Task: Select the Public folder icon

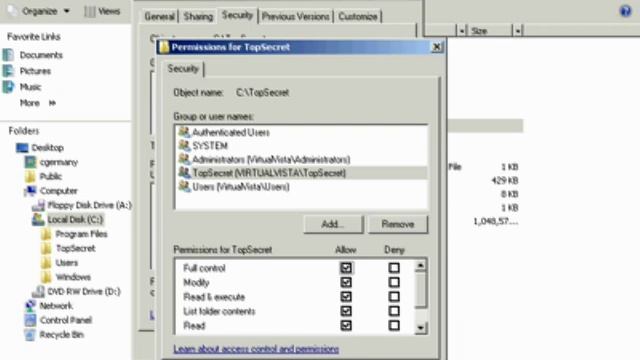Action: click(x=30, y=176)
